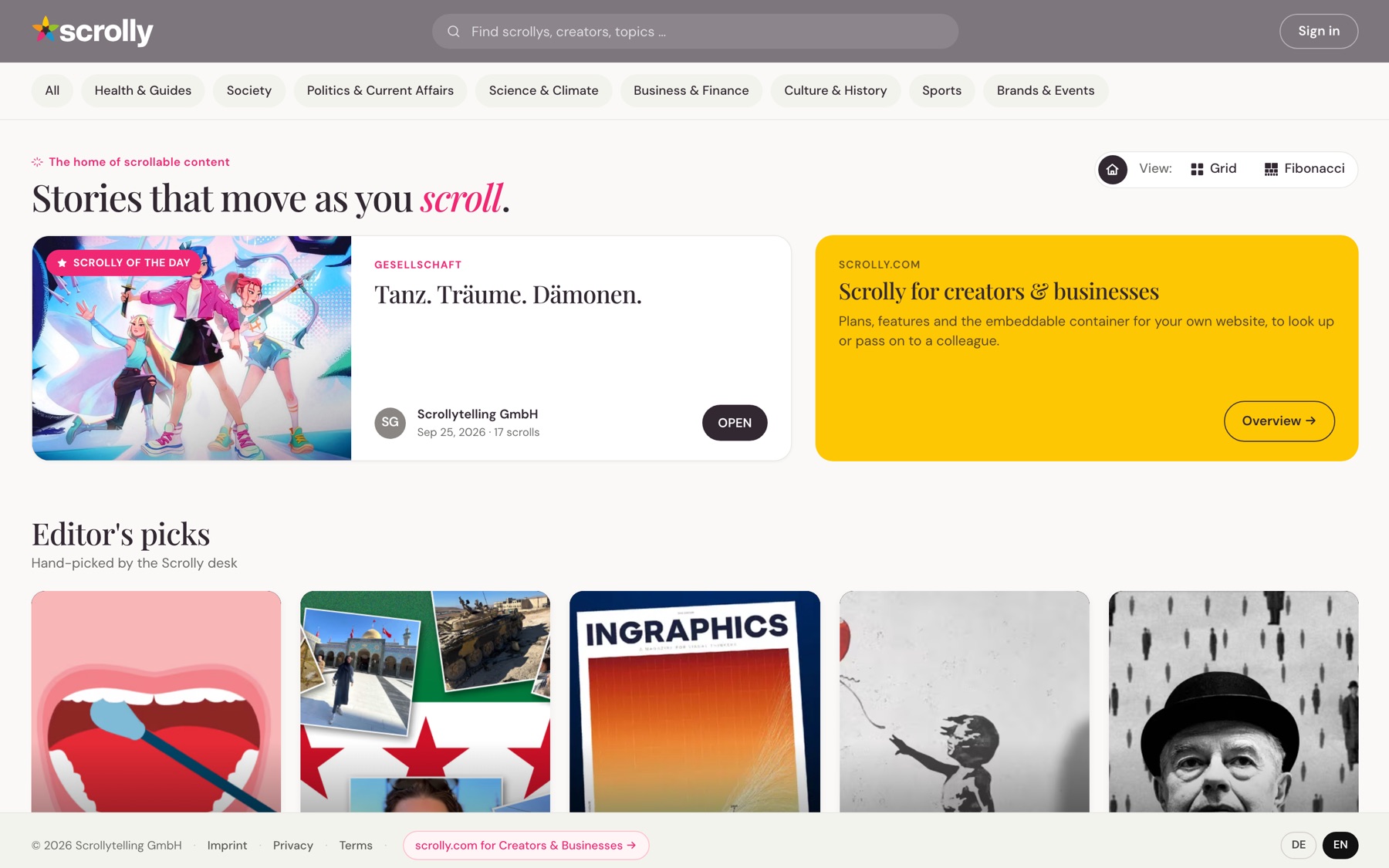Select the All category tab
The image size is (1389, 868).
pos(52,90)
